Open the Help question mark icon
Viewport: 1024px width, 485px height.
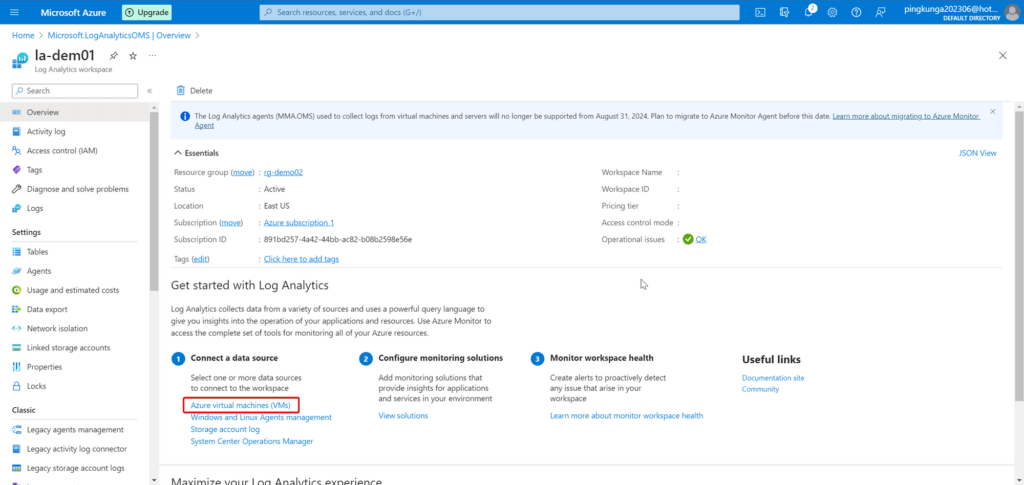(856, 12)
